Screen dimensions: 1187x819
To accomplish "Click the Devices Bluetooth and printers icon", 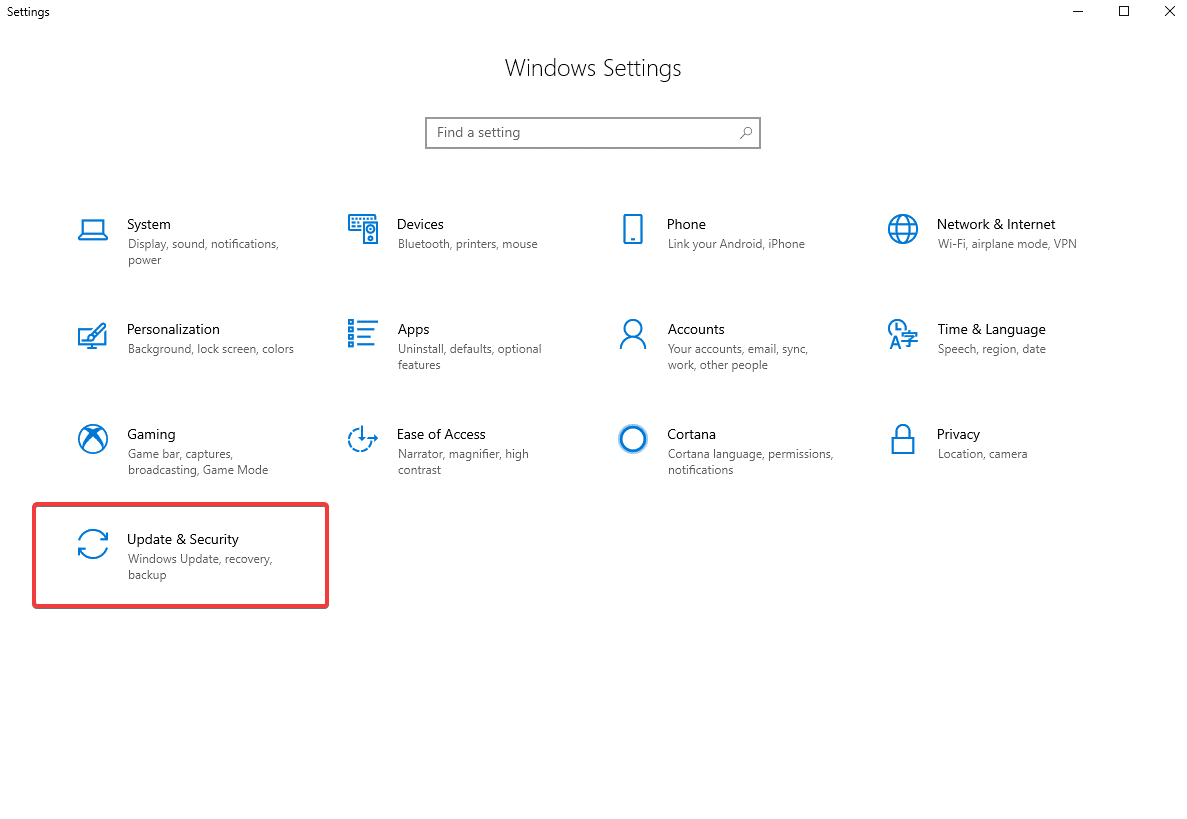I will (x=362, y=229).
